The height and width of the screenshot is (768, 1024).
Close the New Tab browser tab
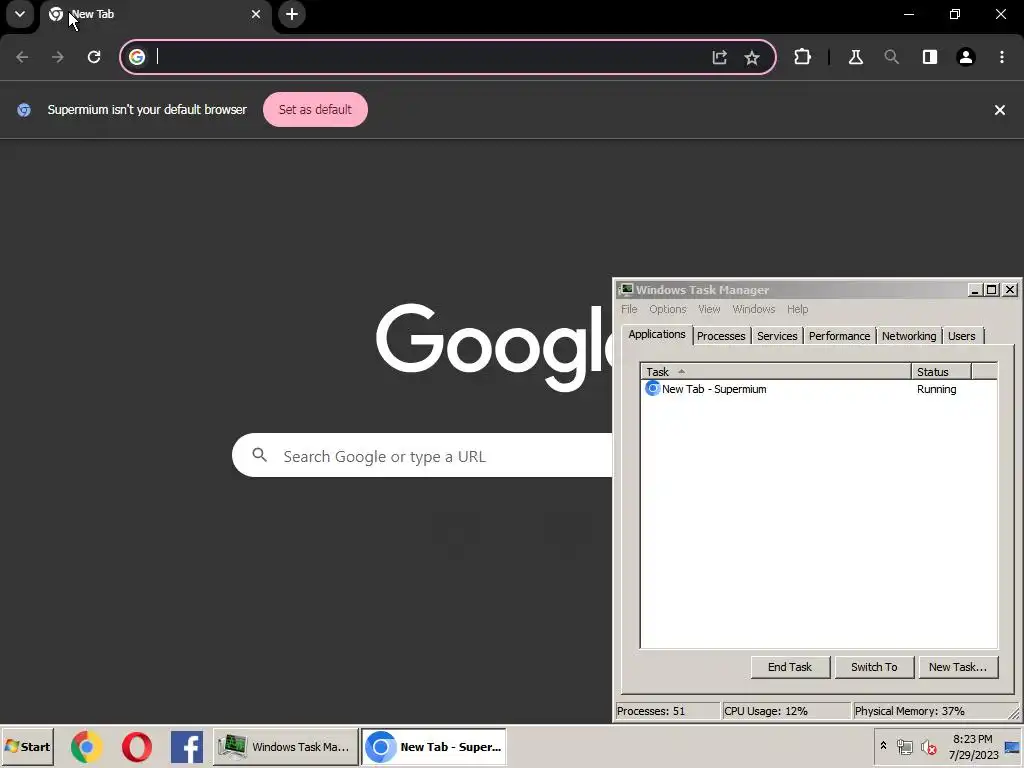point(256,14)
